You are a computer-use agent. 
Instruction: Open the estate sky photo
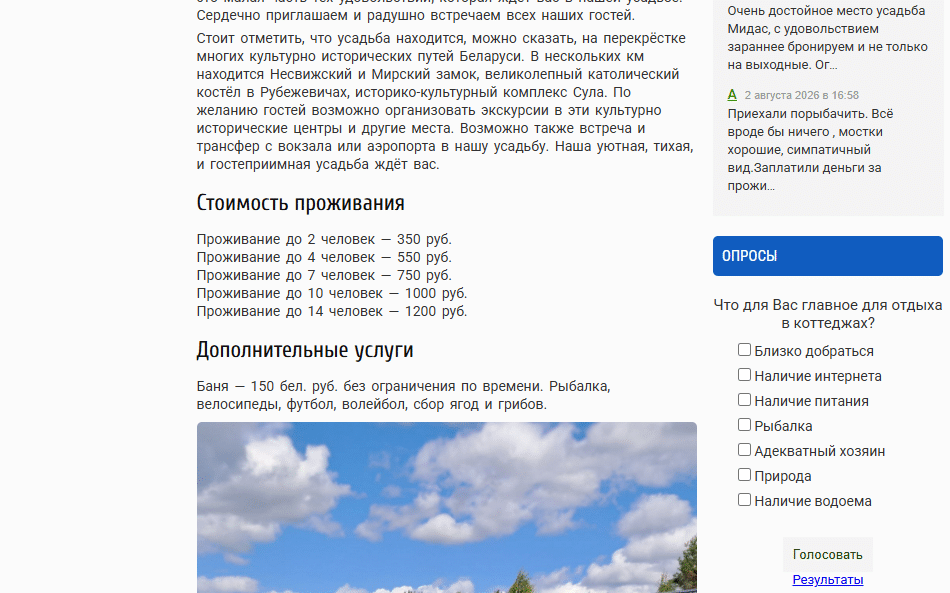(x=447, y=508)
